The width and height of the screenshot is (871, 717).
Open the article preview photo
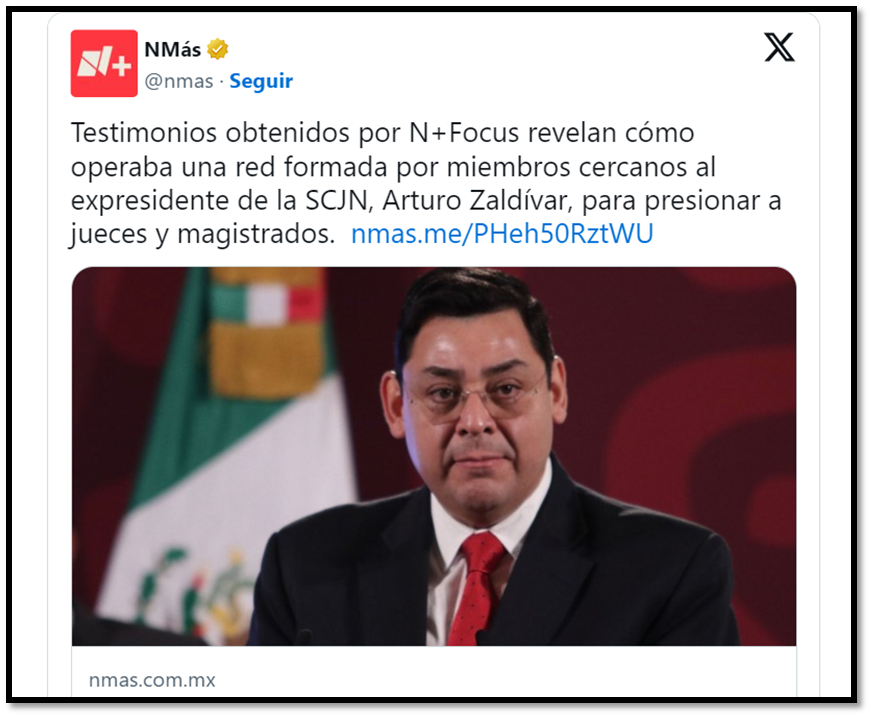pyautogui.click(x=434, y=456)
